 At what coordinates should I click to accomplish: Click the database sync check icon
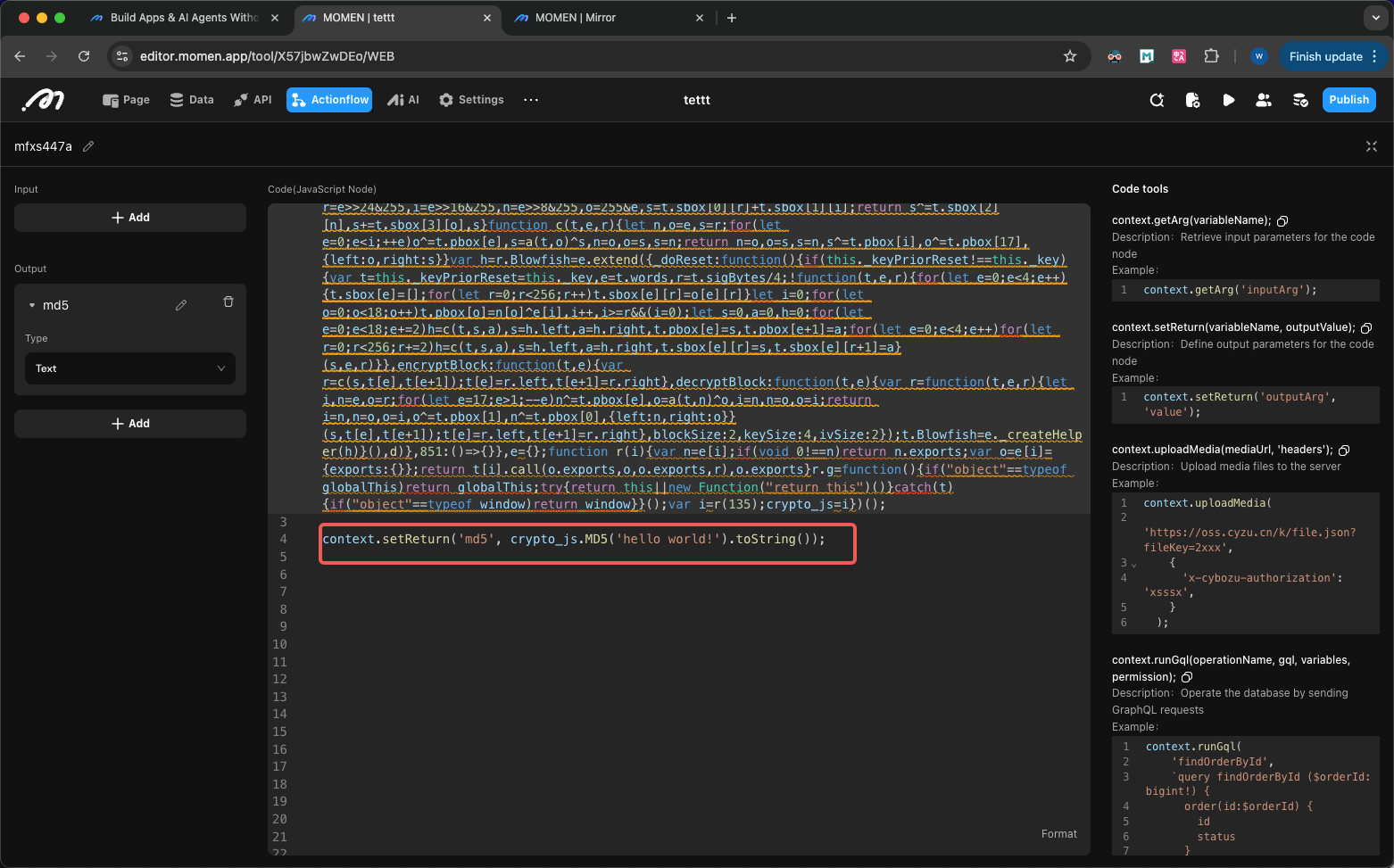[x=1300, y=100]
